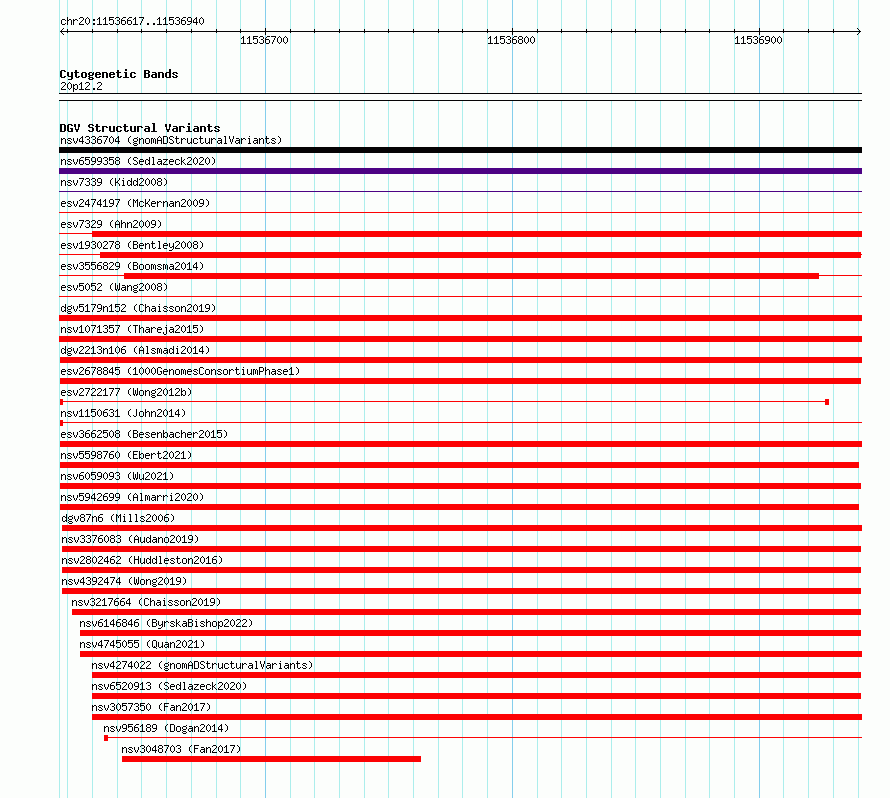Image resolution: width=890 pixels, height=798 pixels.
Task: Open nsv3376083 (Audano2019) variant
Action: pos(130,539)
